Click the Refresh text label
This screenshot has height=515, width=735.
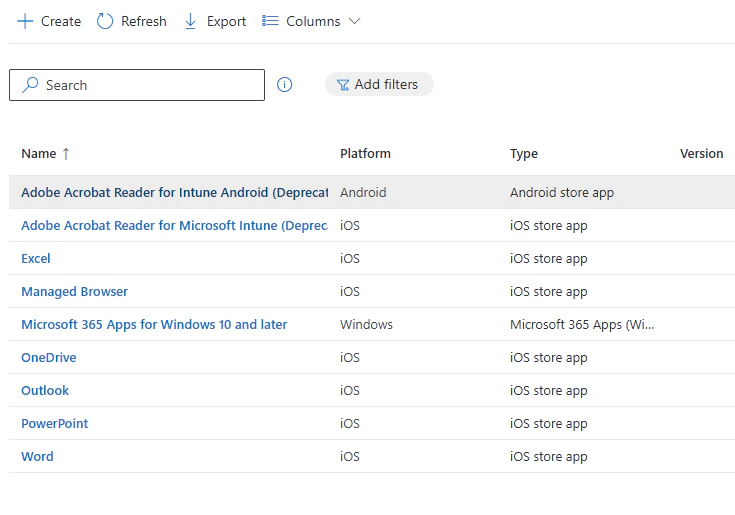coord(143,21)
